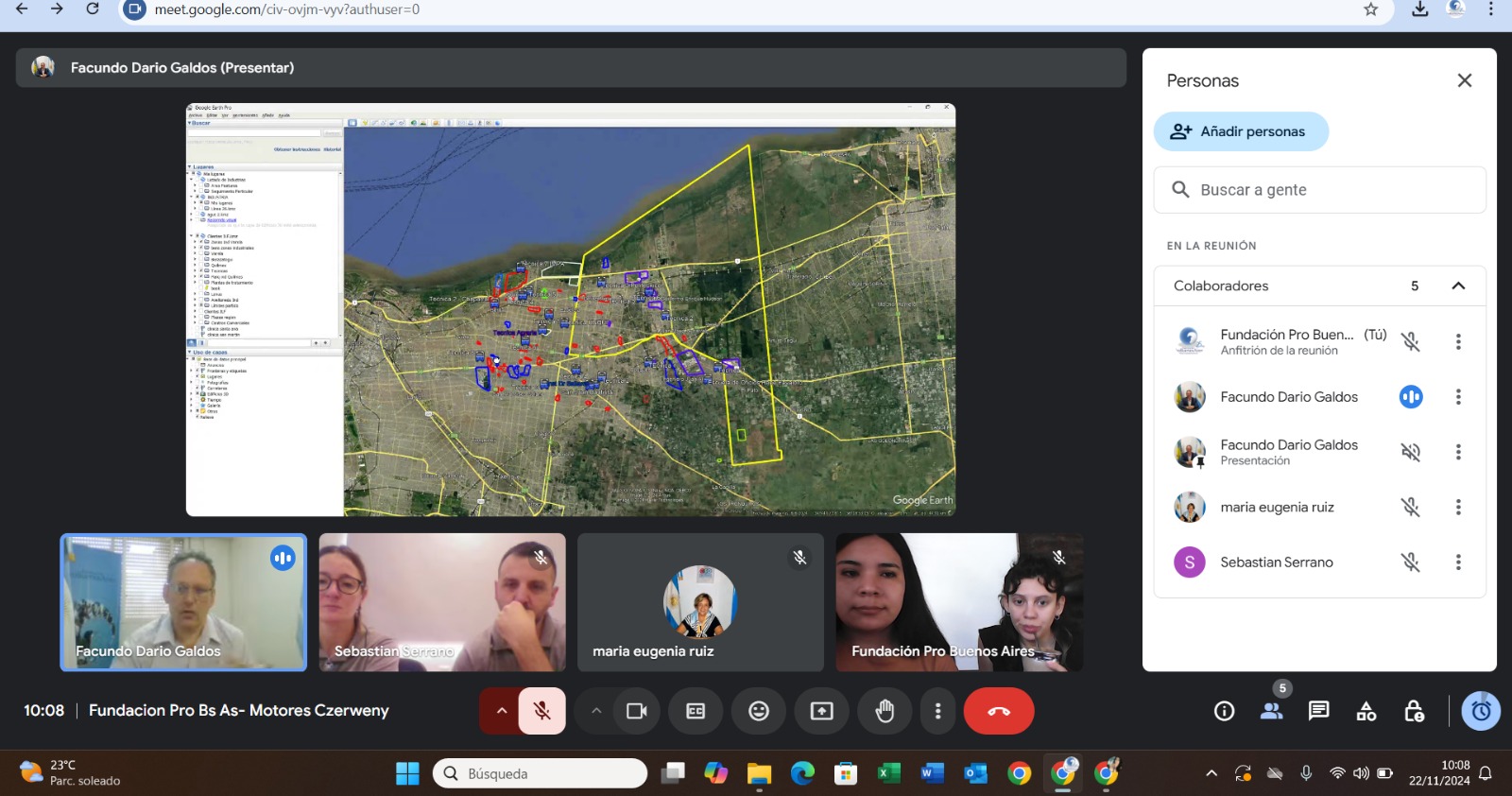
Task: Raise hand in the meeting
Action: 885,711
